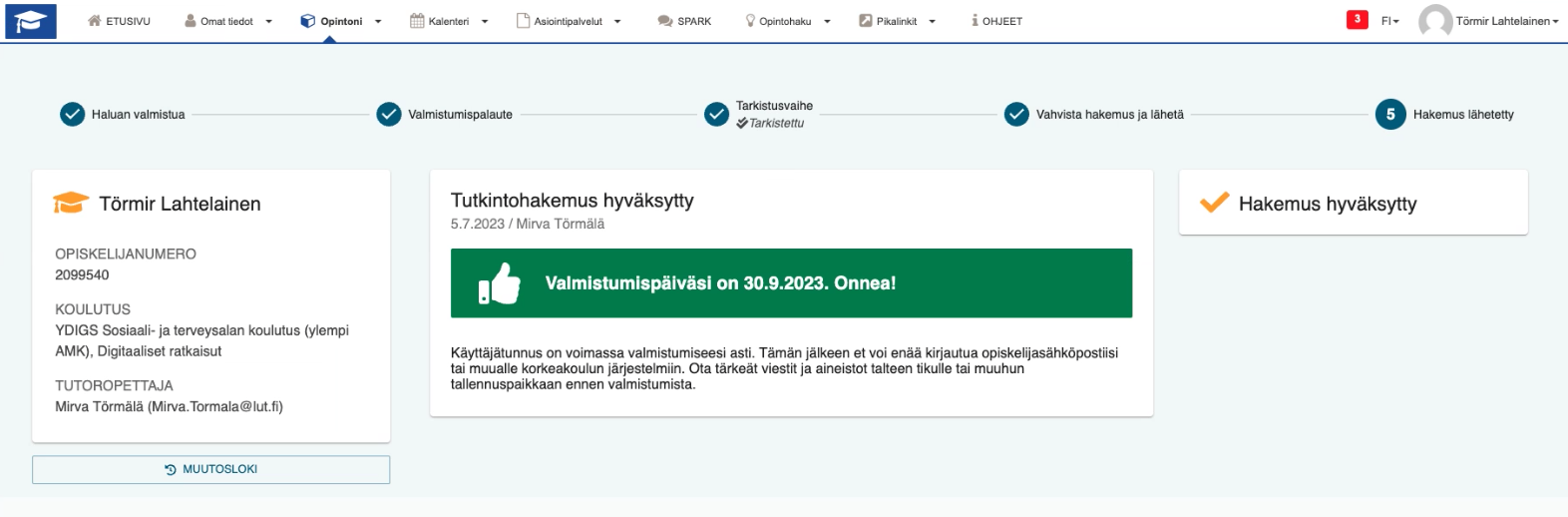Click the OPISKELIJANUMERO label
The image size is (1568, 517).
(x=126, y=254)
